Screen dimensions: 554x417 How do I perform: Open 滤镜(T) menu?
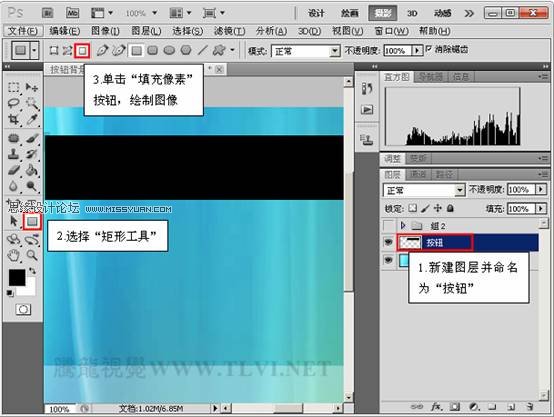coord(229,31)
